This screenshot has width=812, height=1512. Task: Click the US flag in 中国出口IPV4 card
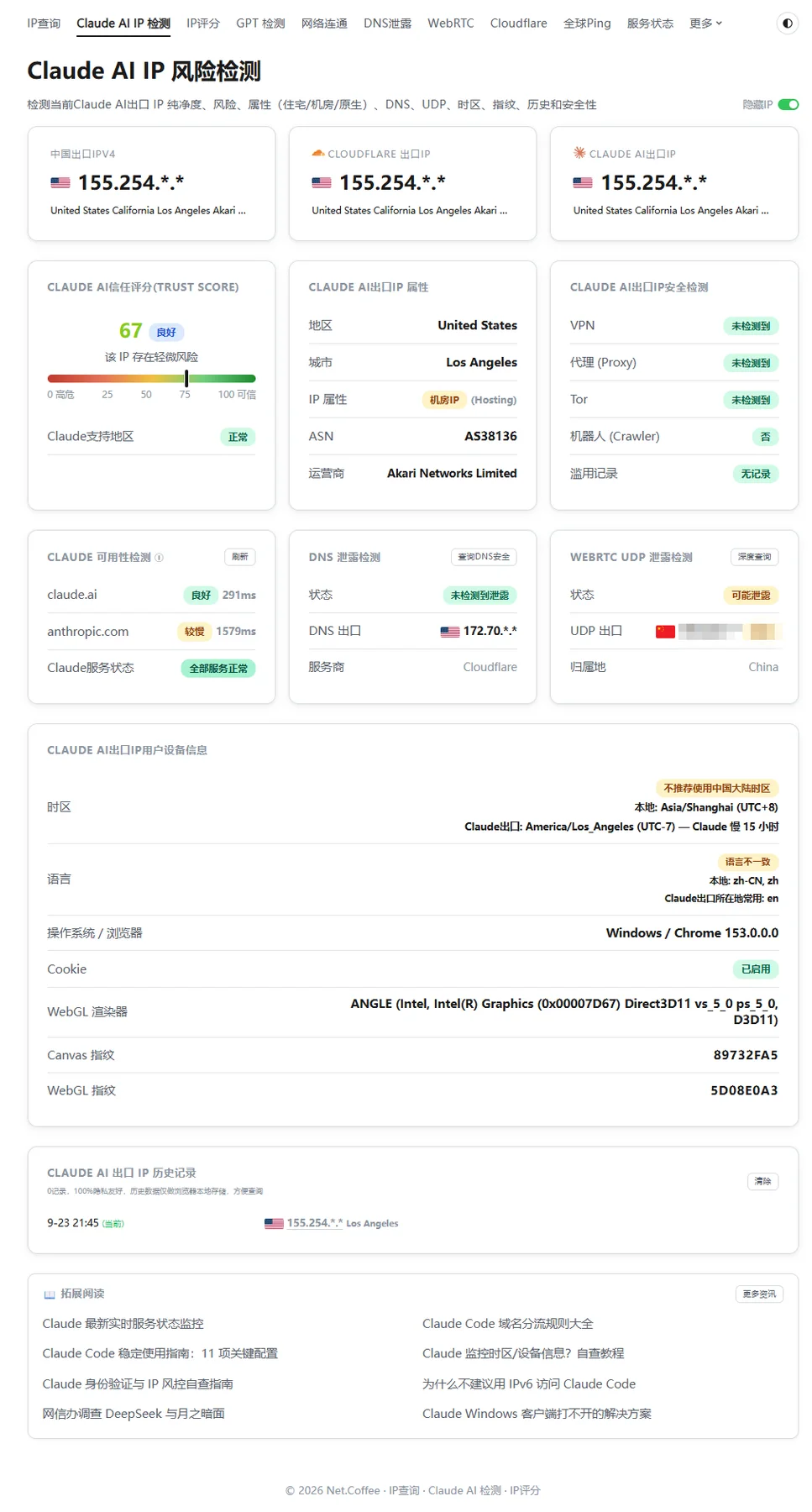click(60, 182)
